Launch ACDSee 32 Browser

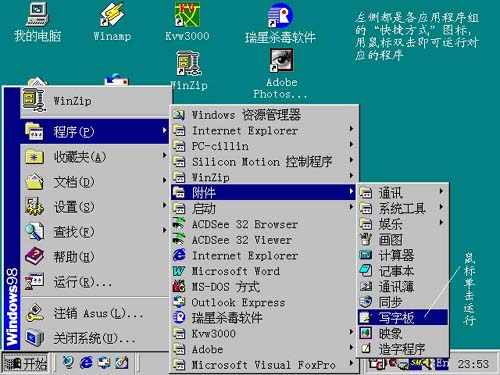264,224
